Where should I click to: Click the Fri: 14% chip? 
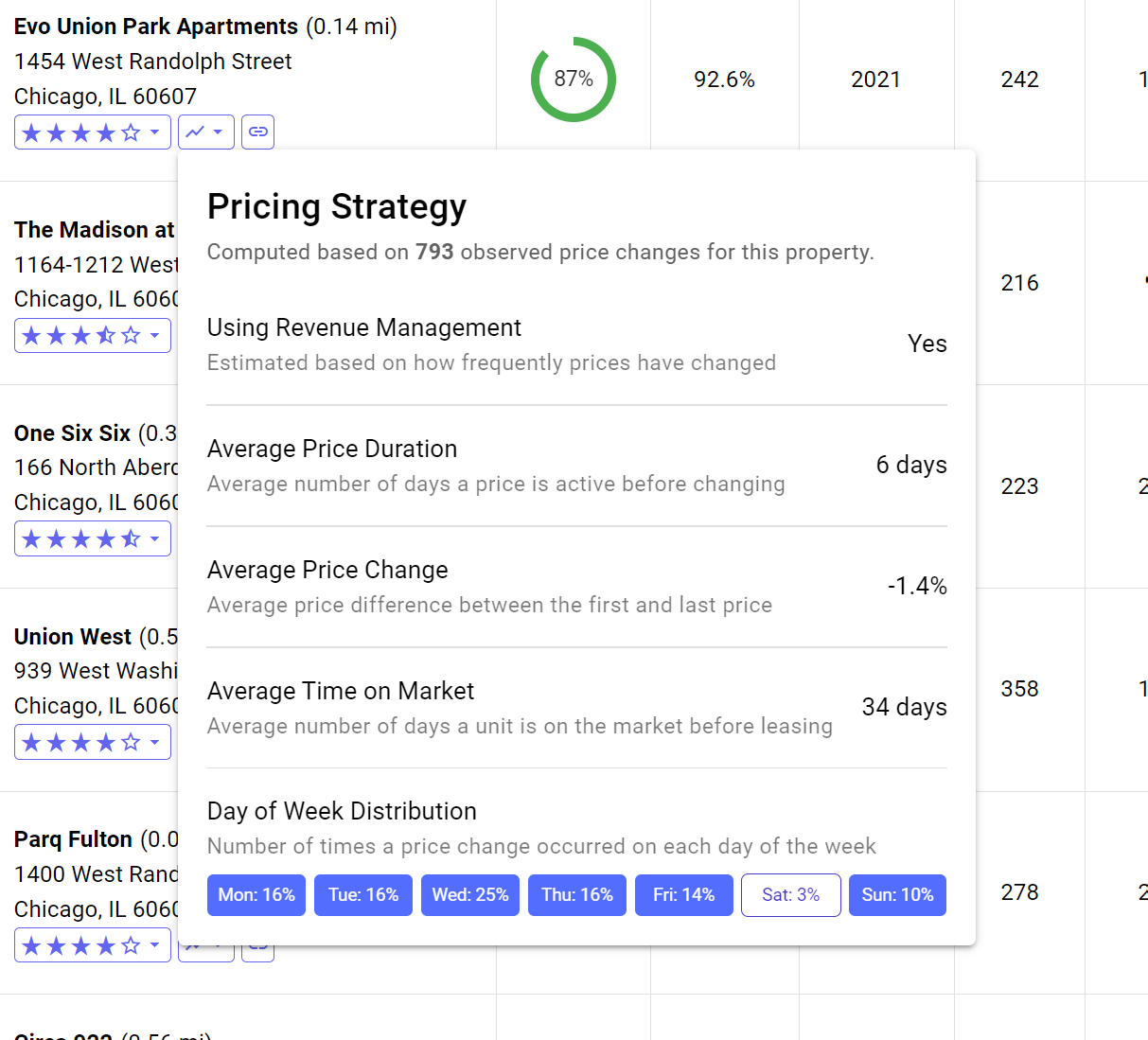(683, 894)
